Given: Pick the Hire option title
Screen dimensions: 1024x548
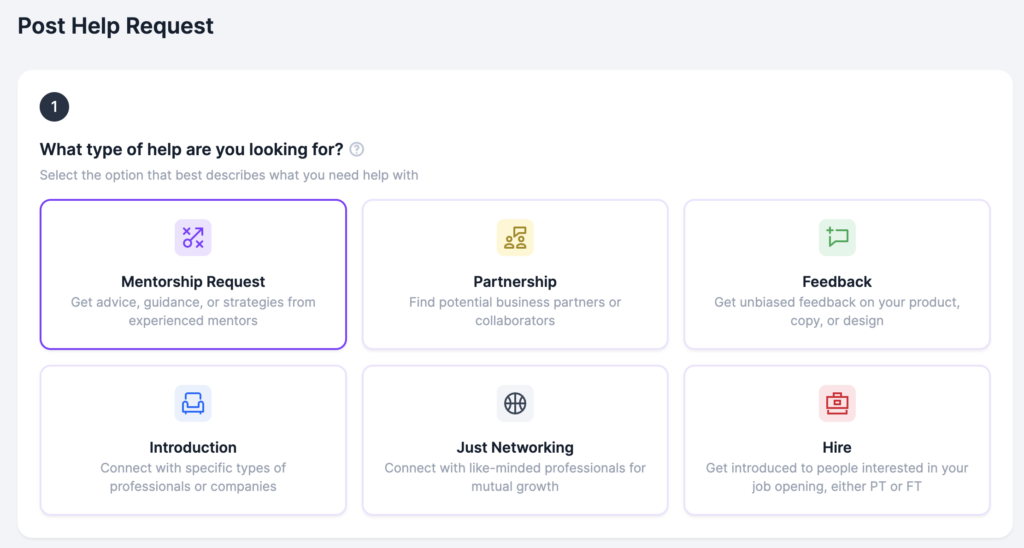Looking at the screenshot, I should [x=837, y=447].
